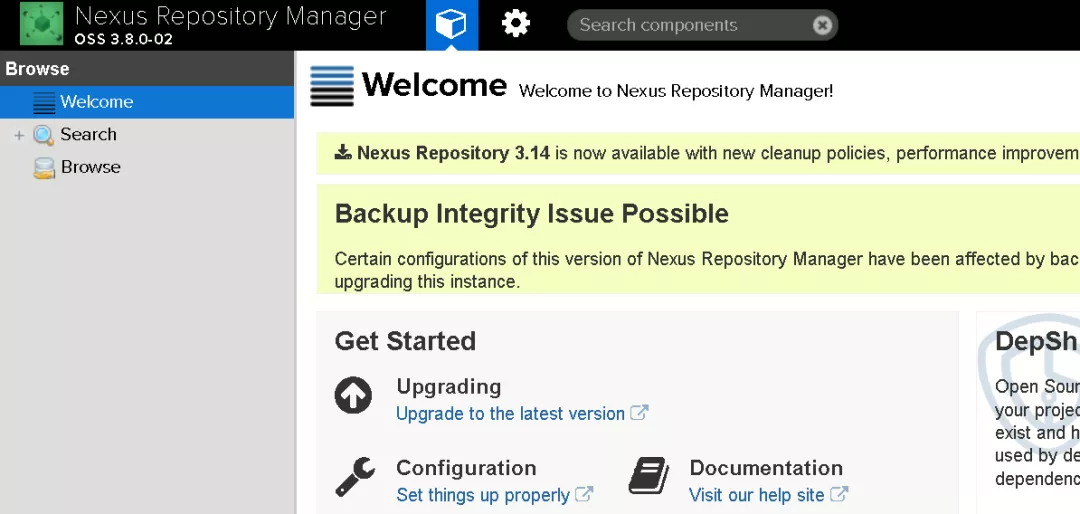The width and height of the screenshot is (1080, 514).
Task: Click the Welcome icon in the sidebar
Action: 44,102
